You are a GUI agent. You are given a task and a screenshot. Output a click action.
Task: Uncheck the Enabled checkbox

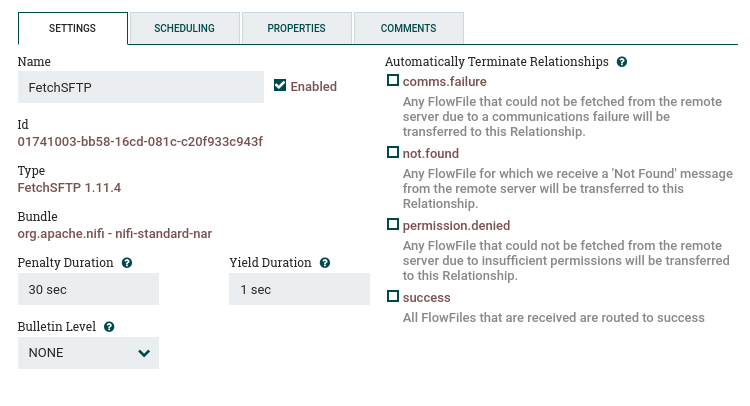280,86
